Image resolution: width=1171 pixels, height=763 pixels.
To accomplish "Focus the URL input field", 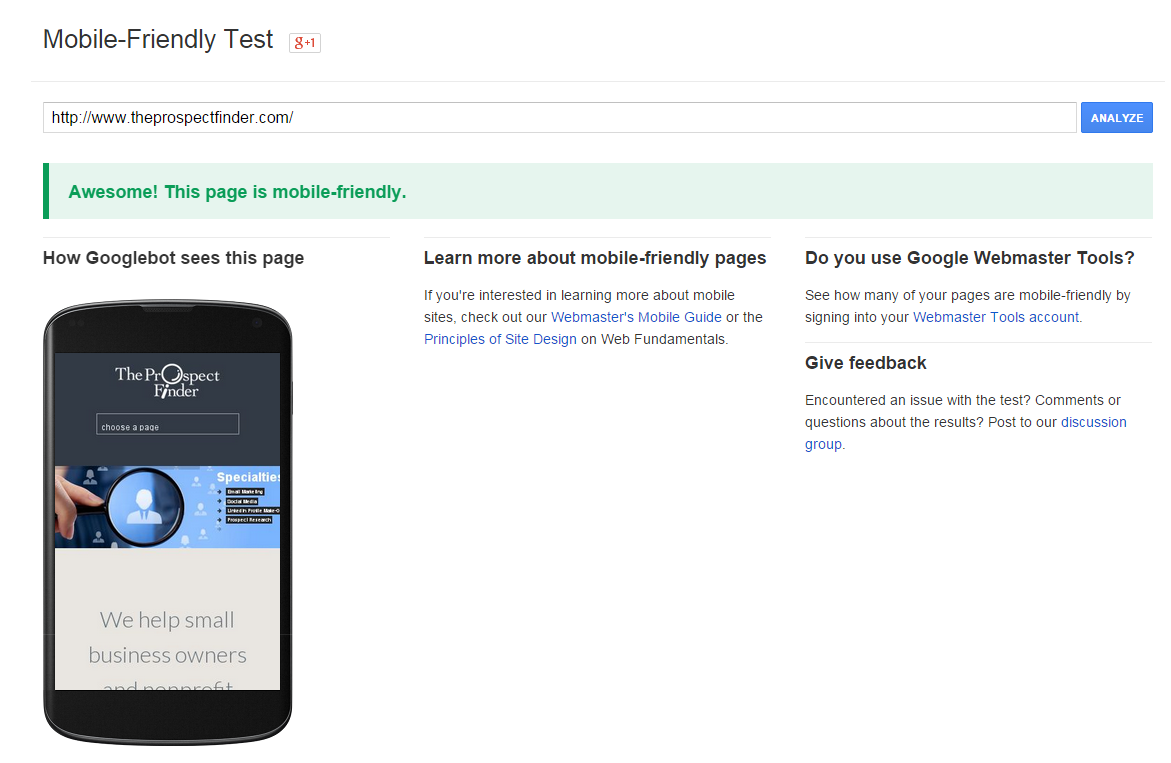I will pyautogui.click(x=559, y=118).
